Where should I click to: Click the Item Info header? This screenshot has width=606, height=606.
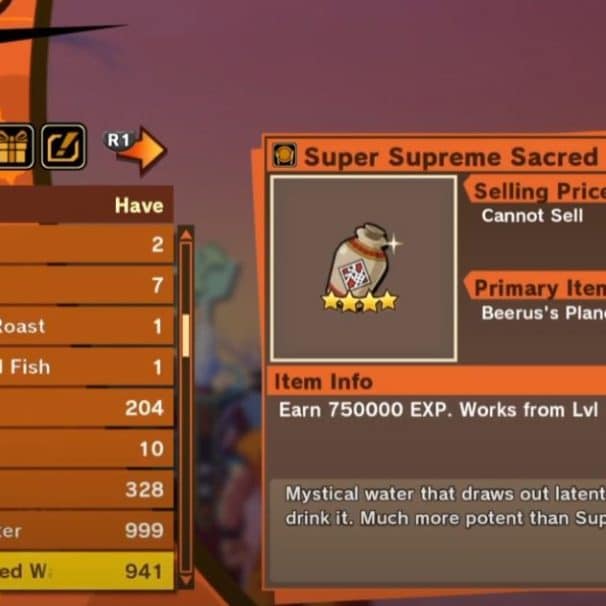click(x=323, y=381)
